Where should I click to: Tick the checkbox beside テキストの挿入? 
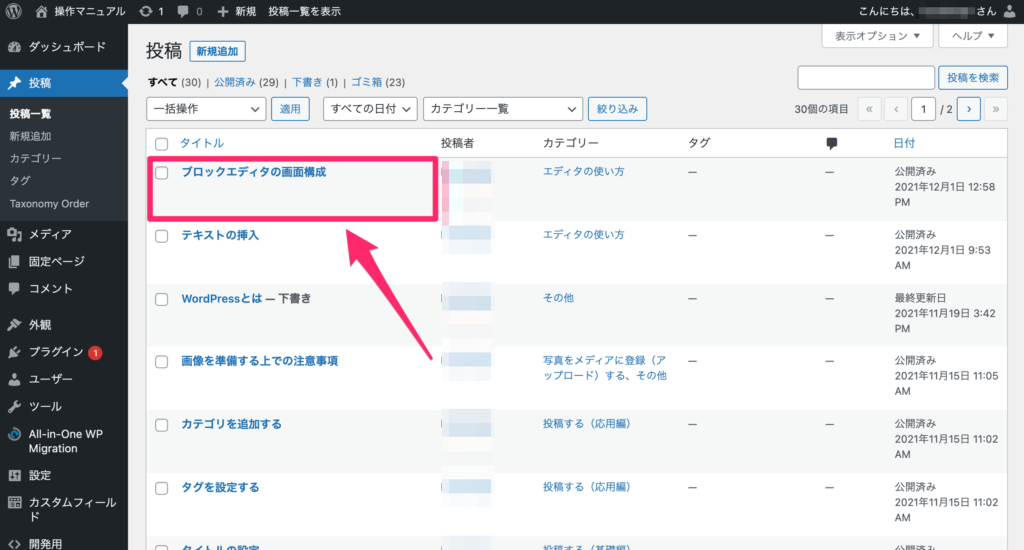coord(162,235)
